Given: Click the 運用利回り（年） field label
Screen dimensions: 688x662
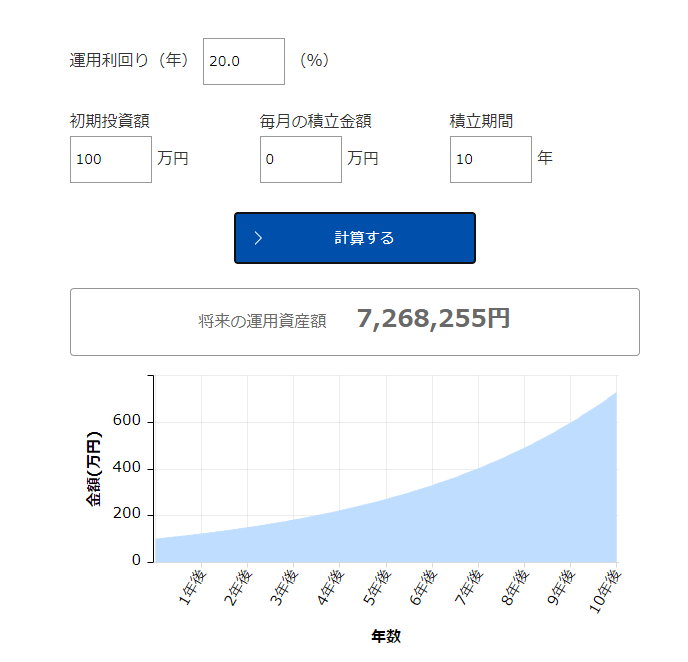Looking at the screenshot, I should 130,60.
